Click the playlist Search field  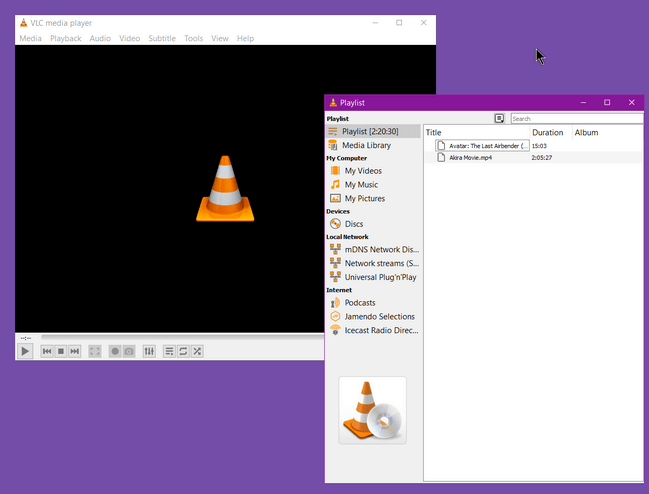pos(577,119)
